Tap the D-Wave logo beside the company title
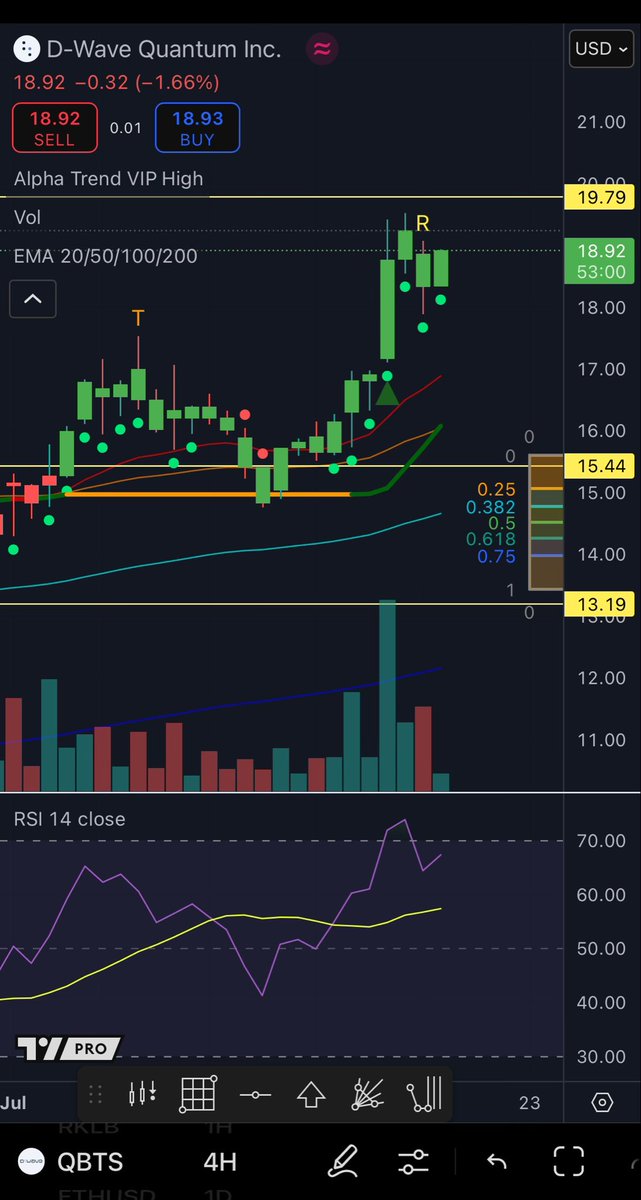641x1200 pixels. point(26,48)
